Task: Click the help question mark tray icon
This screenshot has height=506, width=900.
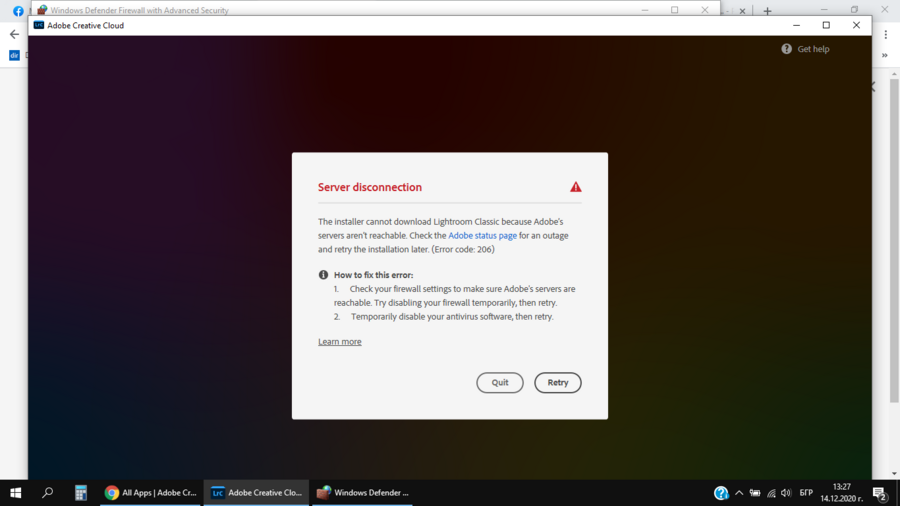Action: 721,493
